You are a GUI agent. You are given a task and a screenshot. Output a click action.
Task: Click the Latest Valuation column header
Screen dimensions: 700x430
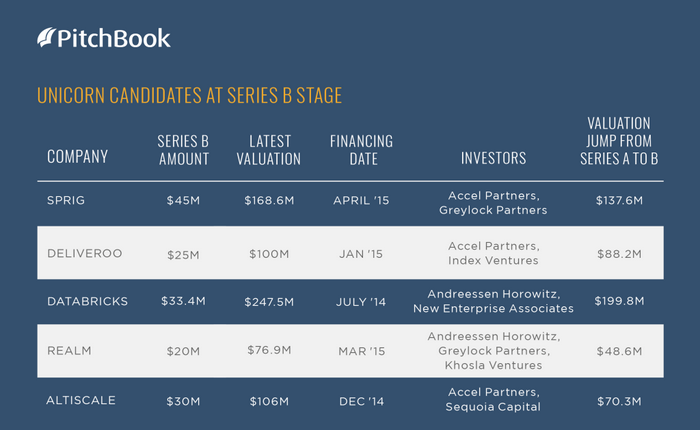pos(269,150)
